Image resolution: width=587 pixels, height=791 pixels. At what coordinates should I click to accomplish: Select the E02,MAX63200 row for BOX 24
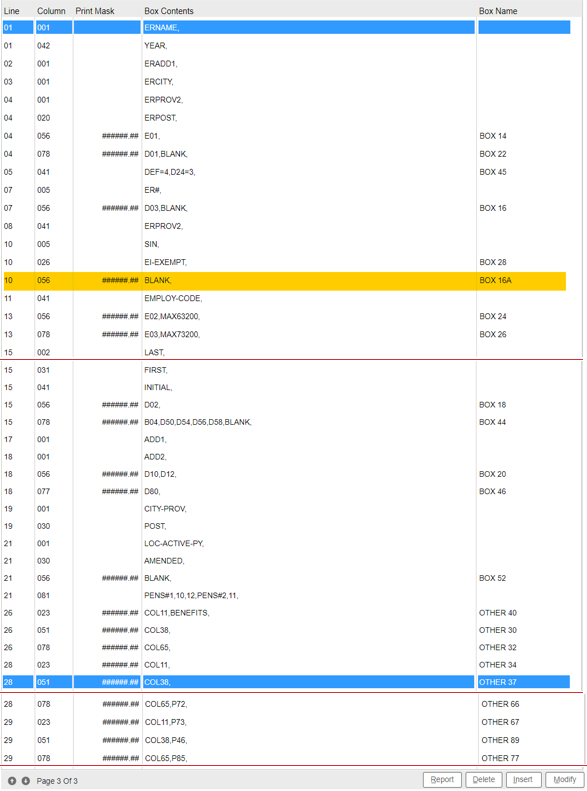[286, 316]
